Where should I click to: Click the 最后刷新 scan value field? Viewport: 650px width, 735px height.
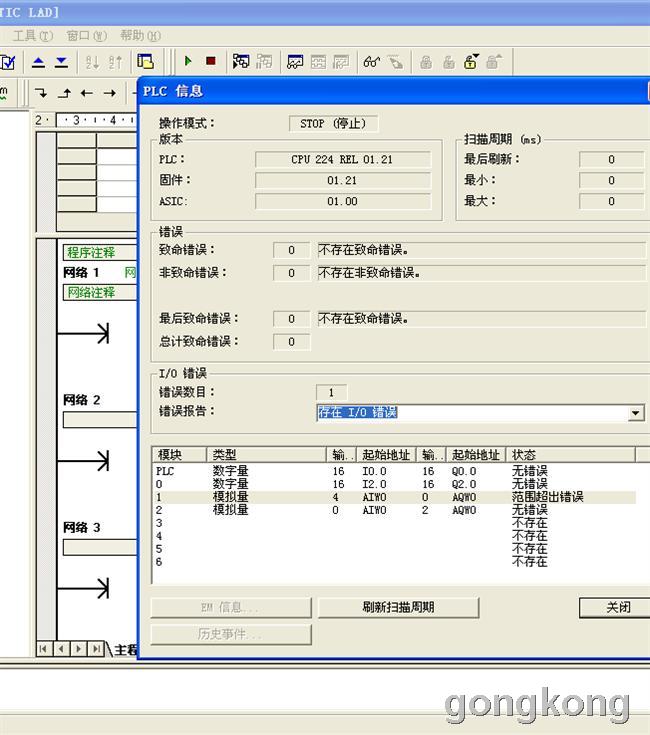coord(611,160)
